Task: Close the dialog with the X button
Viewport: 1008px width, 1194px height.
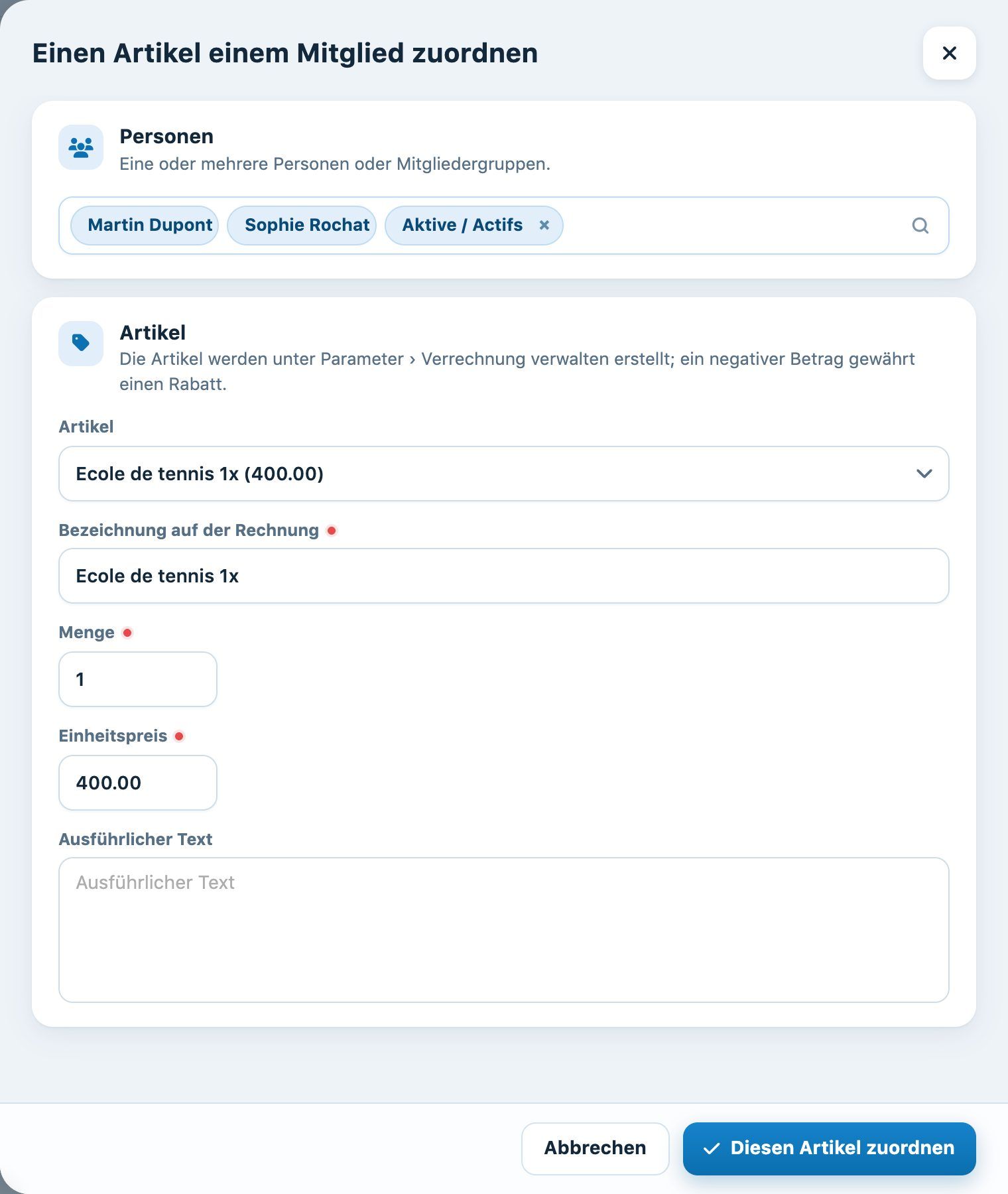Action: (x=949, y=53)
